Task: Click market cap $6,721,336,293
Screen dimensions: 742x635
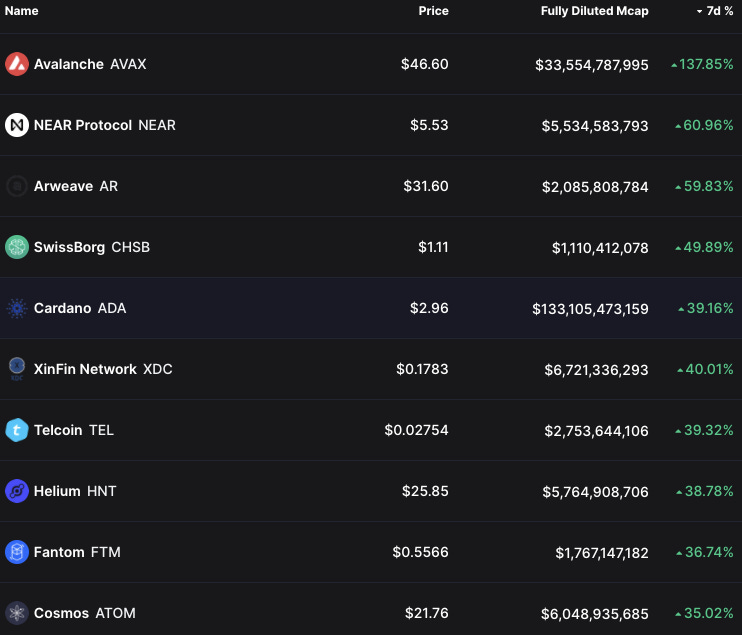Action: pyautogui.click(x=596, y=370)
